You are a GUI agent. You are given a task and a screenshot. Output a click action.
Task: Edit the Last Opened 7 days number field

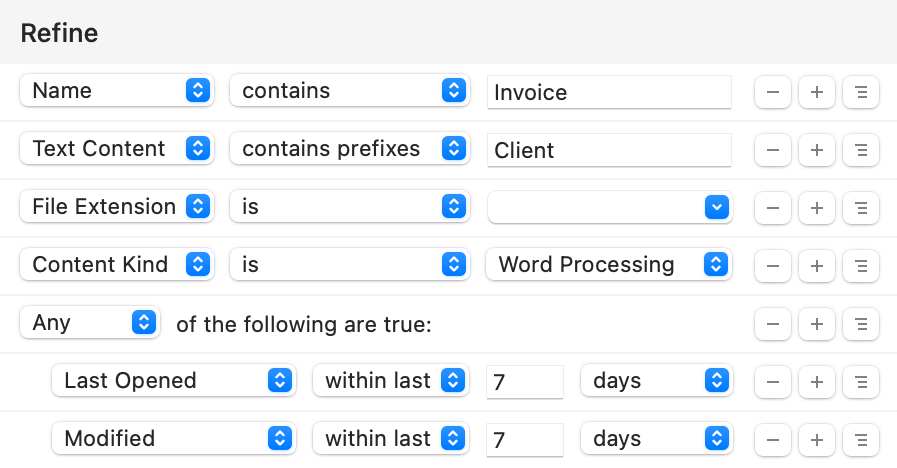pyautogui.click(x=524, y=381)
